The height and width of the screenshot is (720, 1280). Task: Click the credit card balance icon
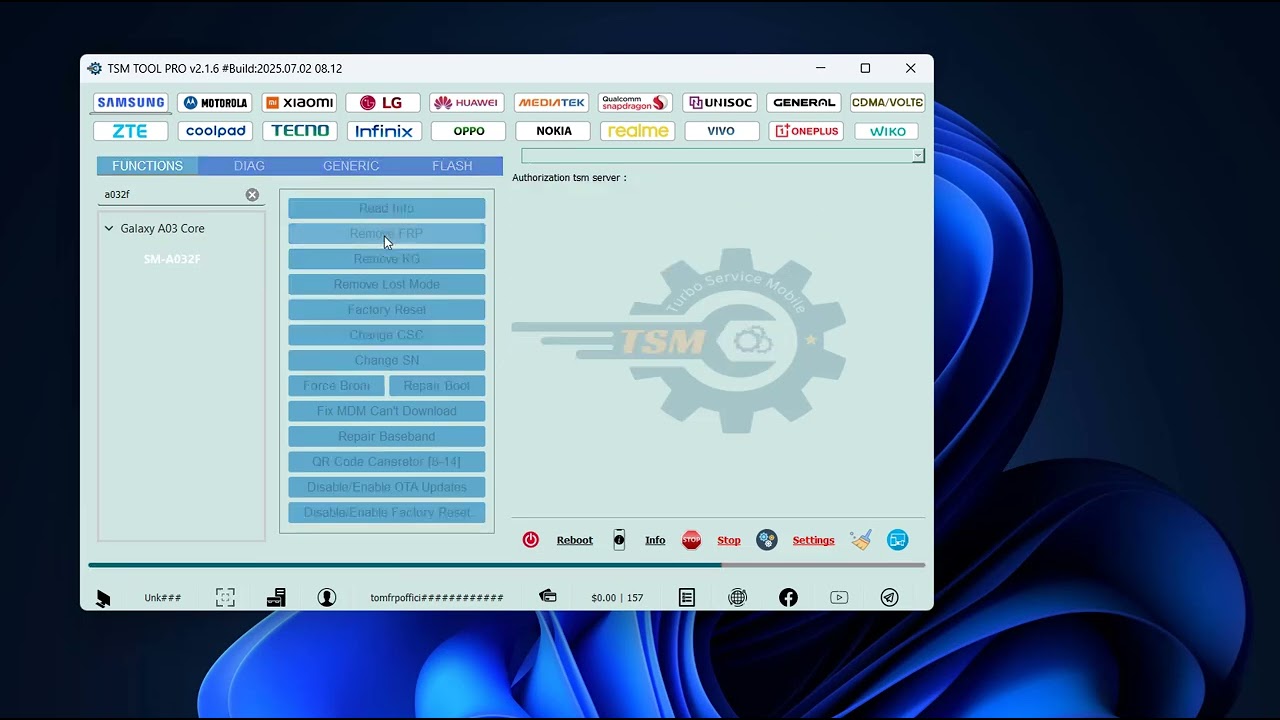click(548, 596)
